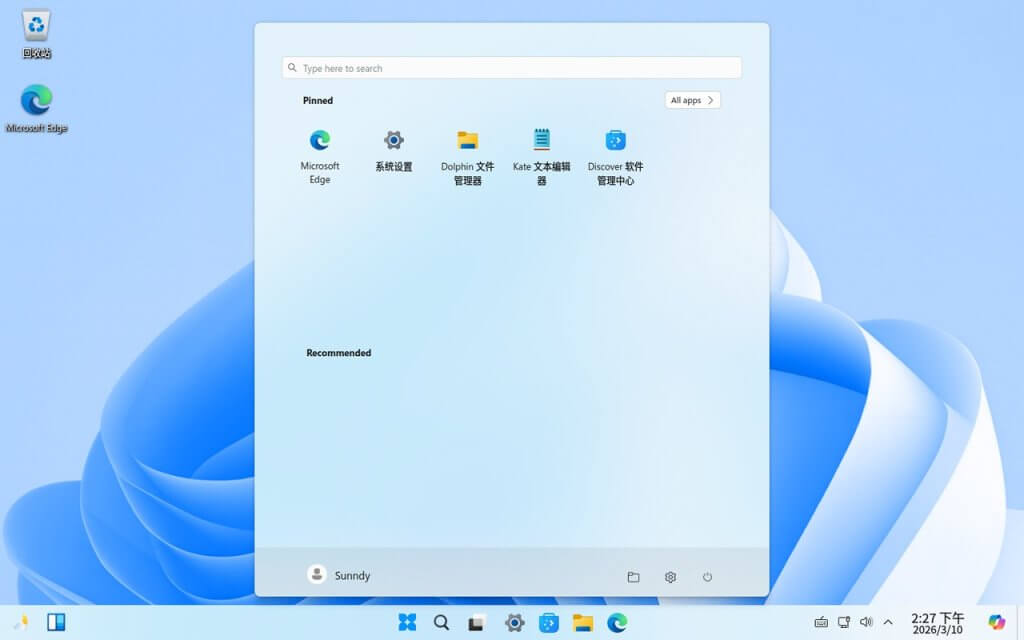
Task: Open taskbar search magnifier
Action: (x=441, y=622)
